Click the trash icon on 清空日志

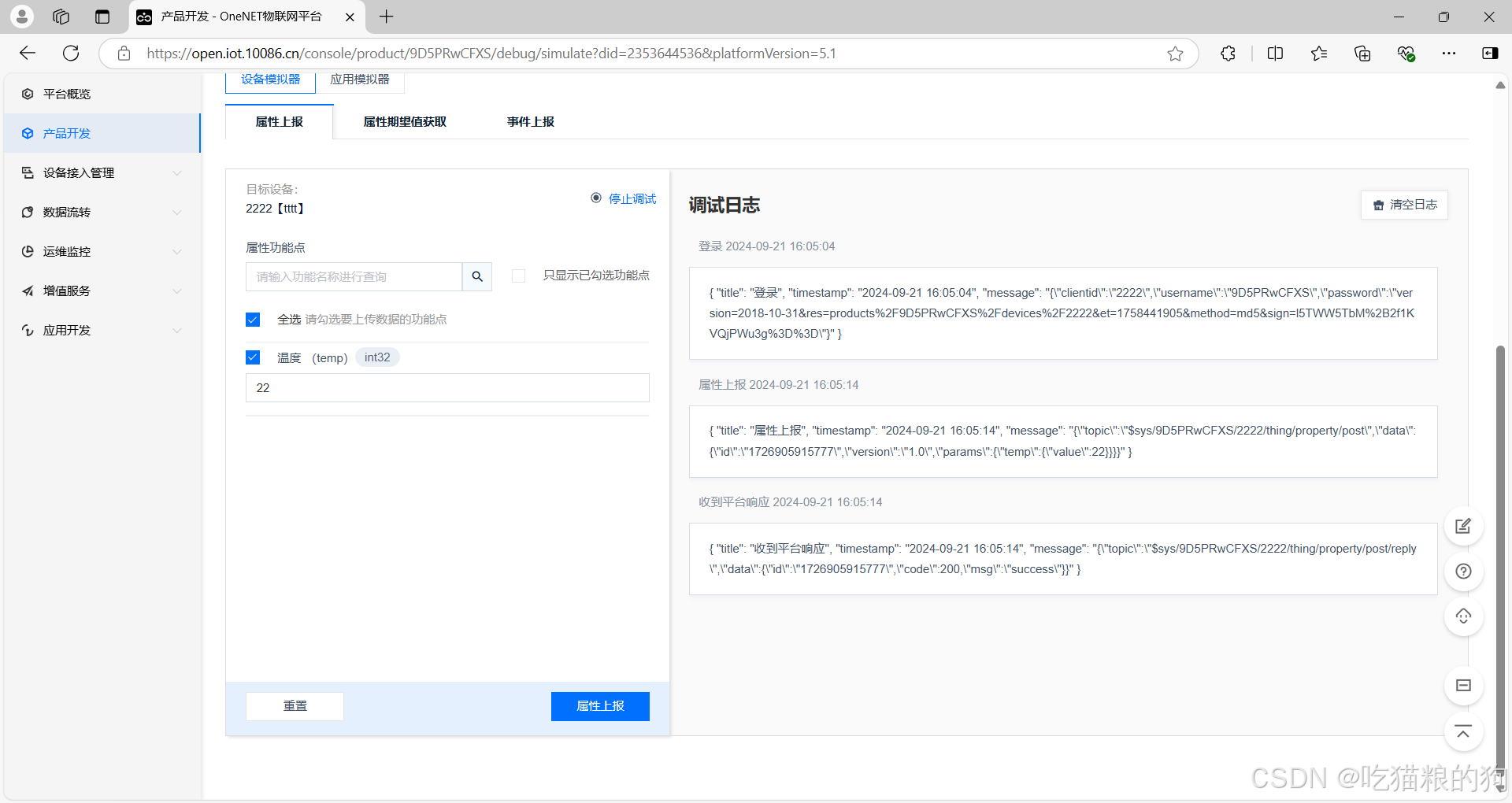tap(1379, 205)
